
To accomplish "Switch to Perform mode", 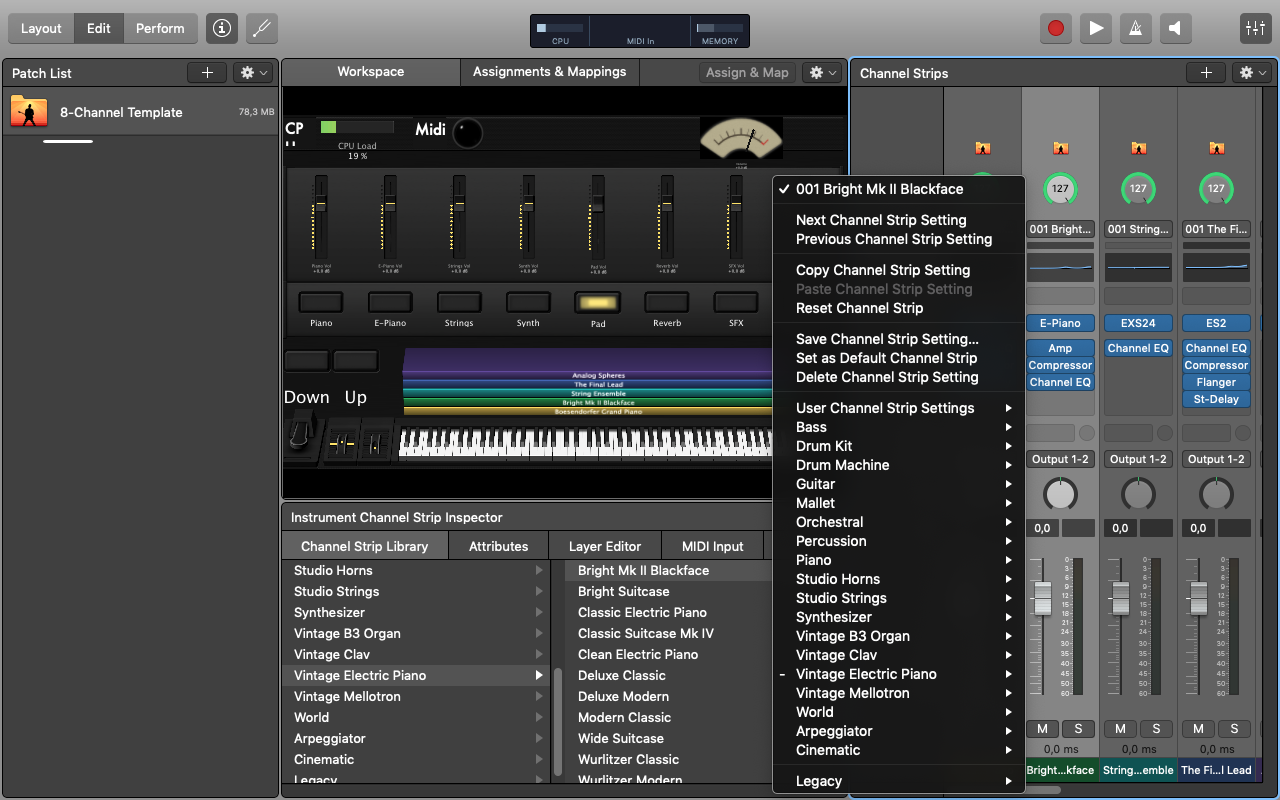I will point(160,28).
